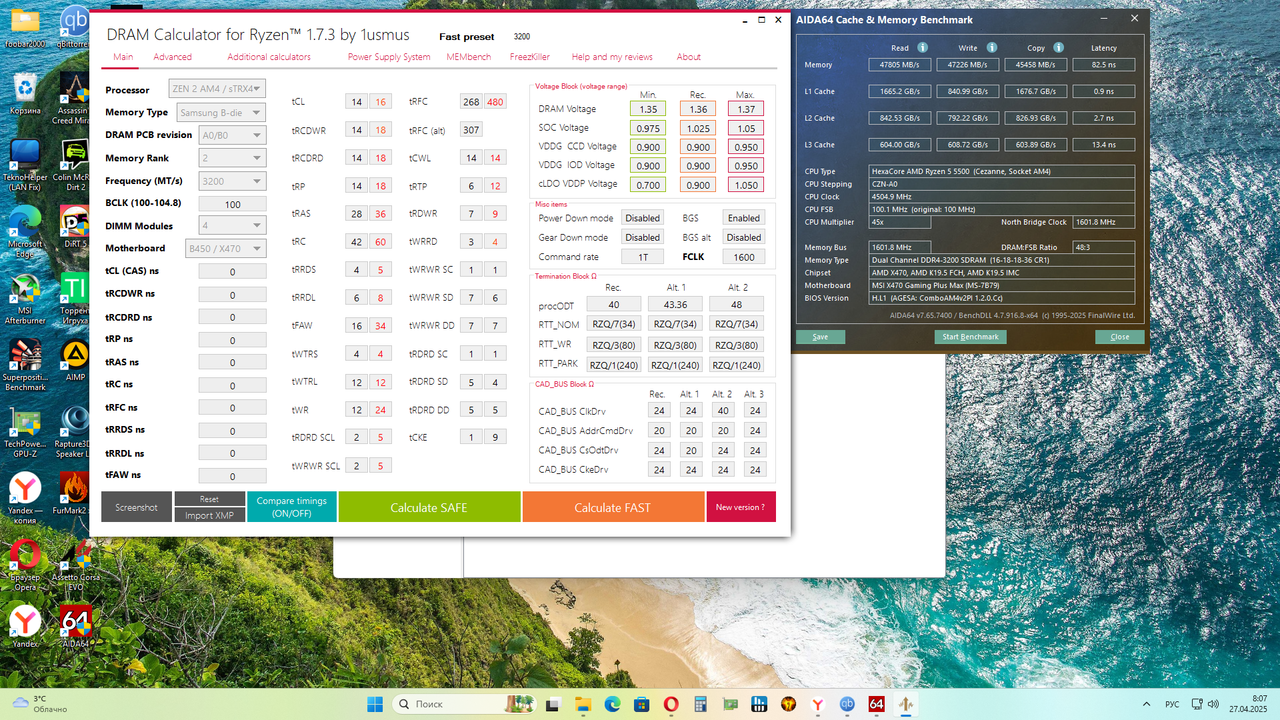The height and width of the screenshot is (720, 1280).
Task: Open the DIMM Modules dropdown
Action: click(232, 226)
